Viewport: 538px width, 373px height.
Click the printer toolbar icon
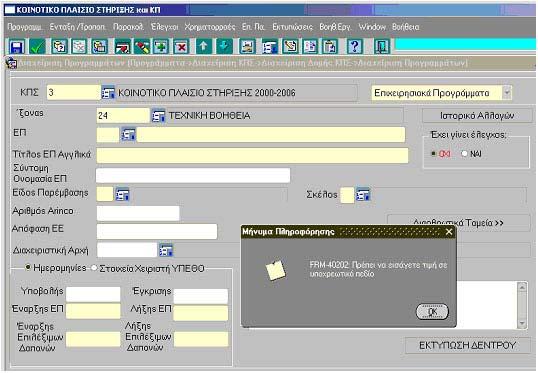tap(247, 46)
